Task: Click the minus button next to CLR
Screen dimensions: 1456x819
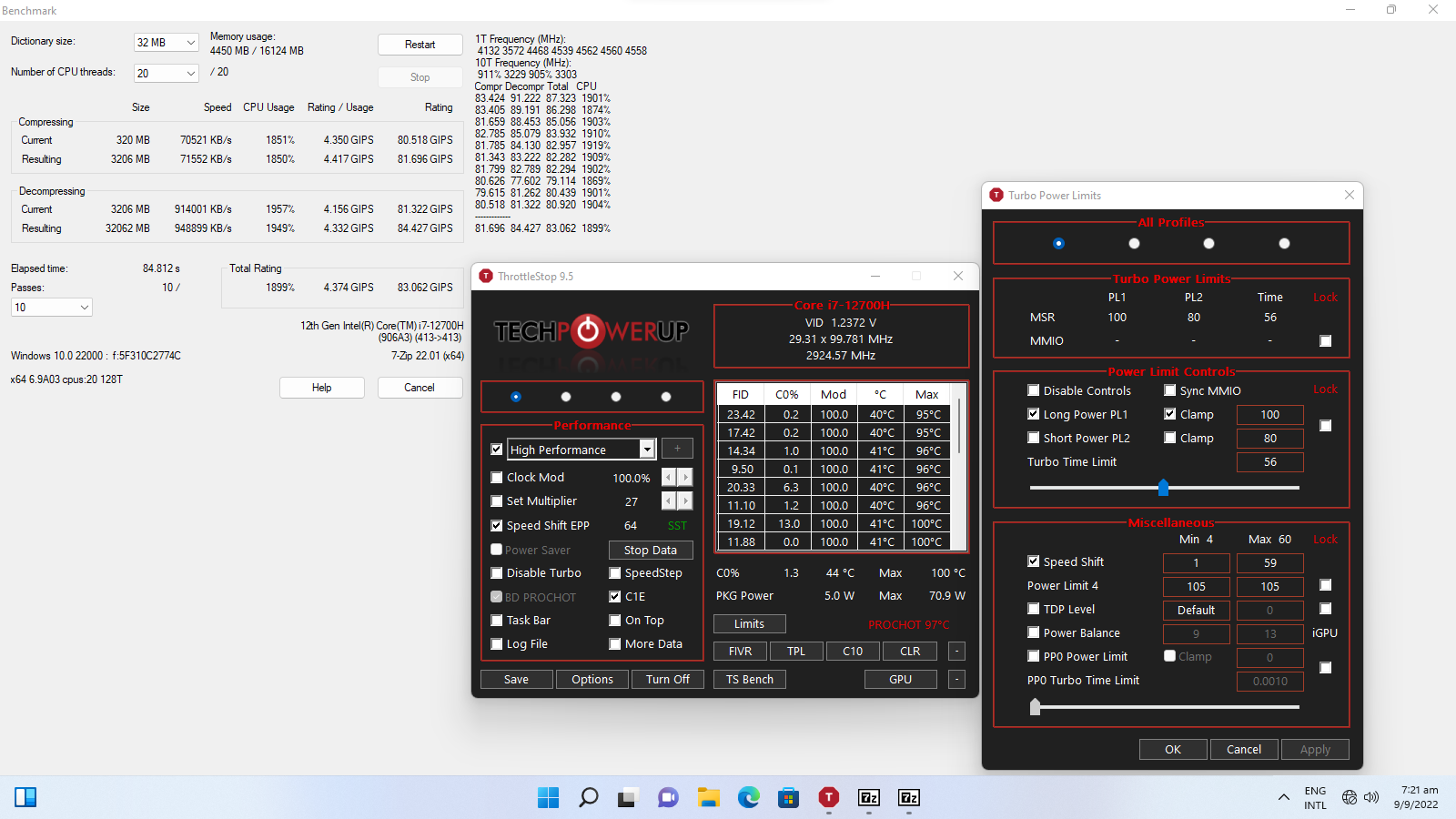Action: tap(956, 651)
